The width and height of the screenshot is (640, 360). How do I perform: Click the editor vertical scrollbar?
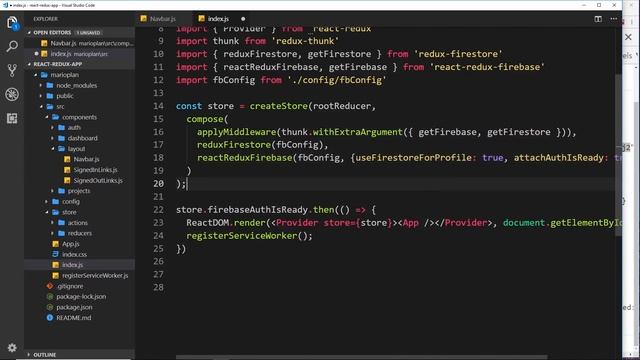(x=618, y=155)
